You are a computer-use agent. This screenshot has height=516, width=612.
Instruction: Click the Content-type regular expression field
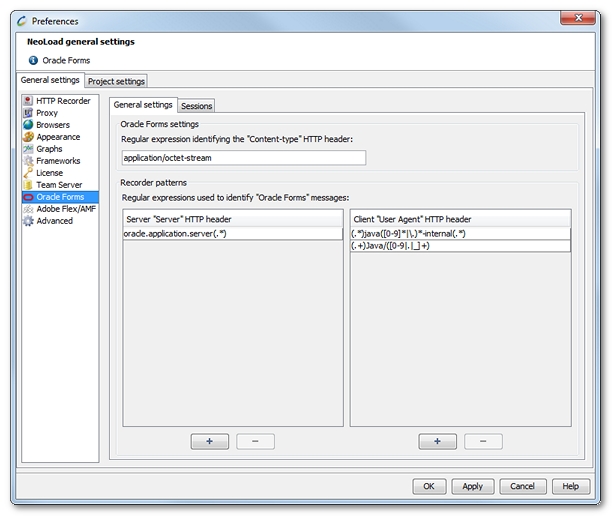[243, 158]
